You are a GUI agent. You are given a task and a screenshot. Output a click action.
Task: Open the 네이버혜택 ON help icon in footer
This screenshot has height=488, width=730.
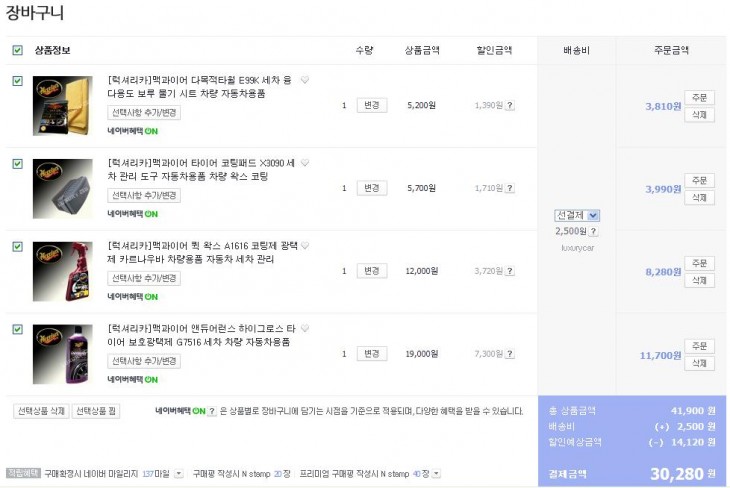[x=212, y=411]
